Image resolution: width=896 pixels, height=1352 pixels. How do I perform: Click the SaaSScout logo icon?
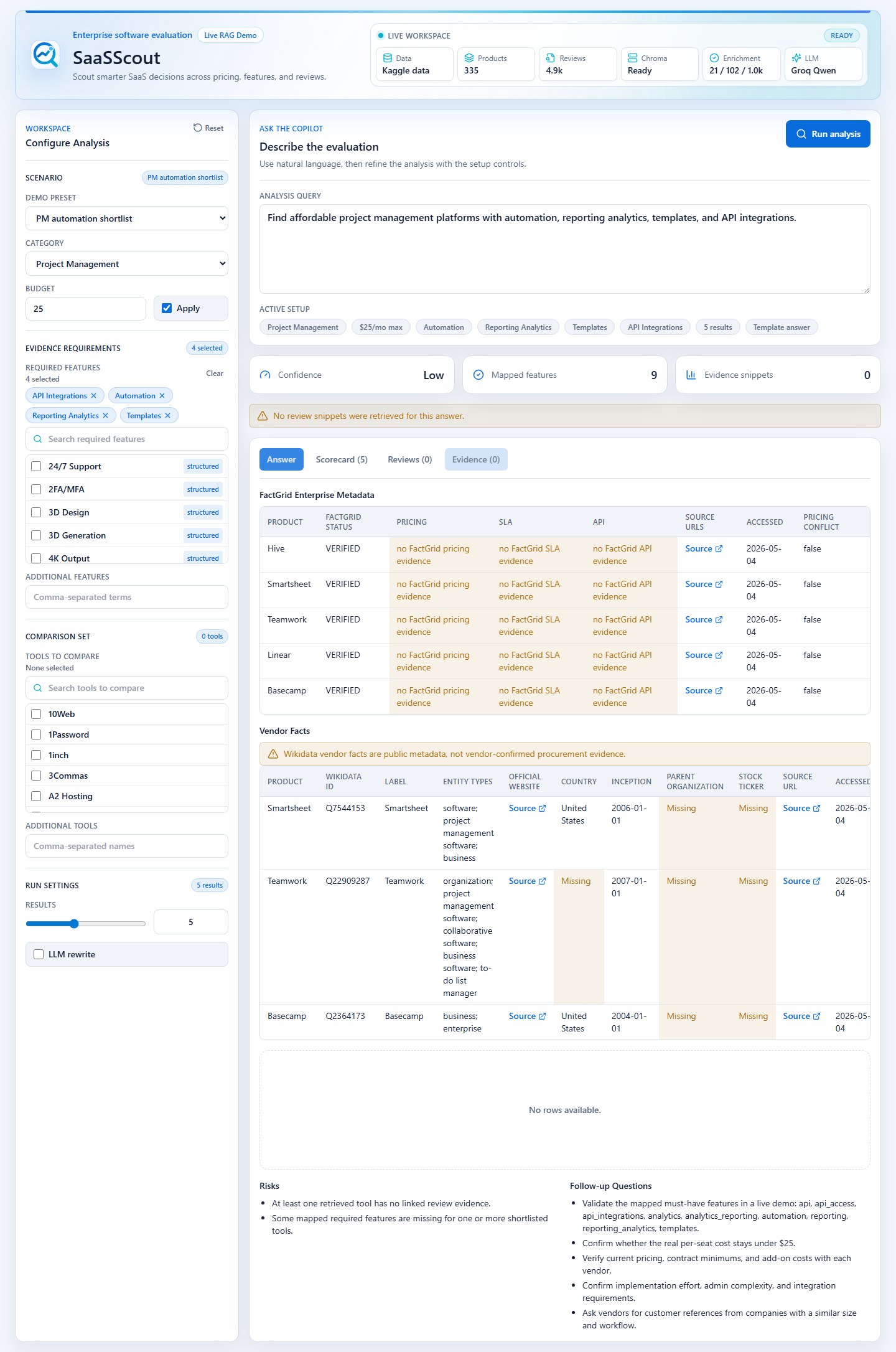pos(45,55)
